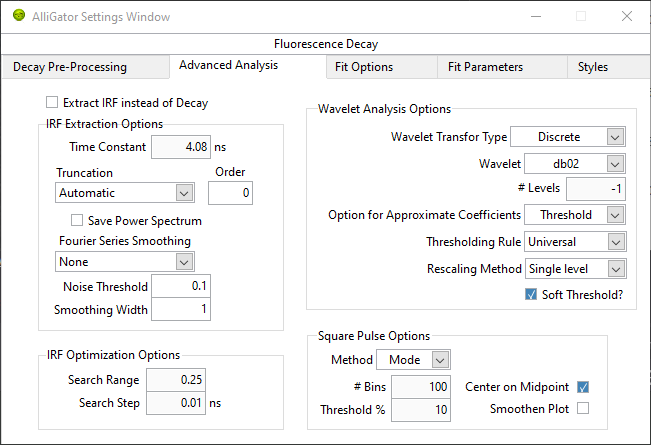This screenshot has width=651, height=445.
Task: Uncheck the Soft Threshold option
Action: [x=531, y=294]
